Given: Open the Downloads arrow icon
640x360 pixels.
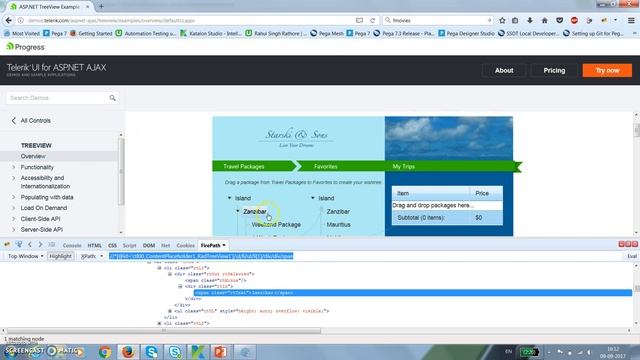Looking at the screenshot, I should click(x=530, y=20).
